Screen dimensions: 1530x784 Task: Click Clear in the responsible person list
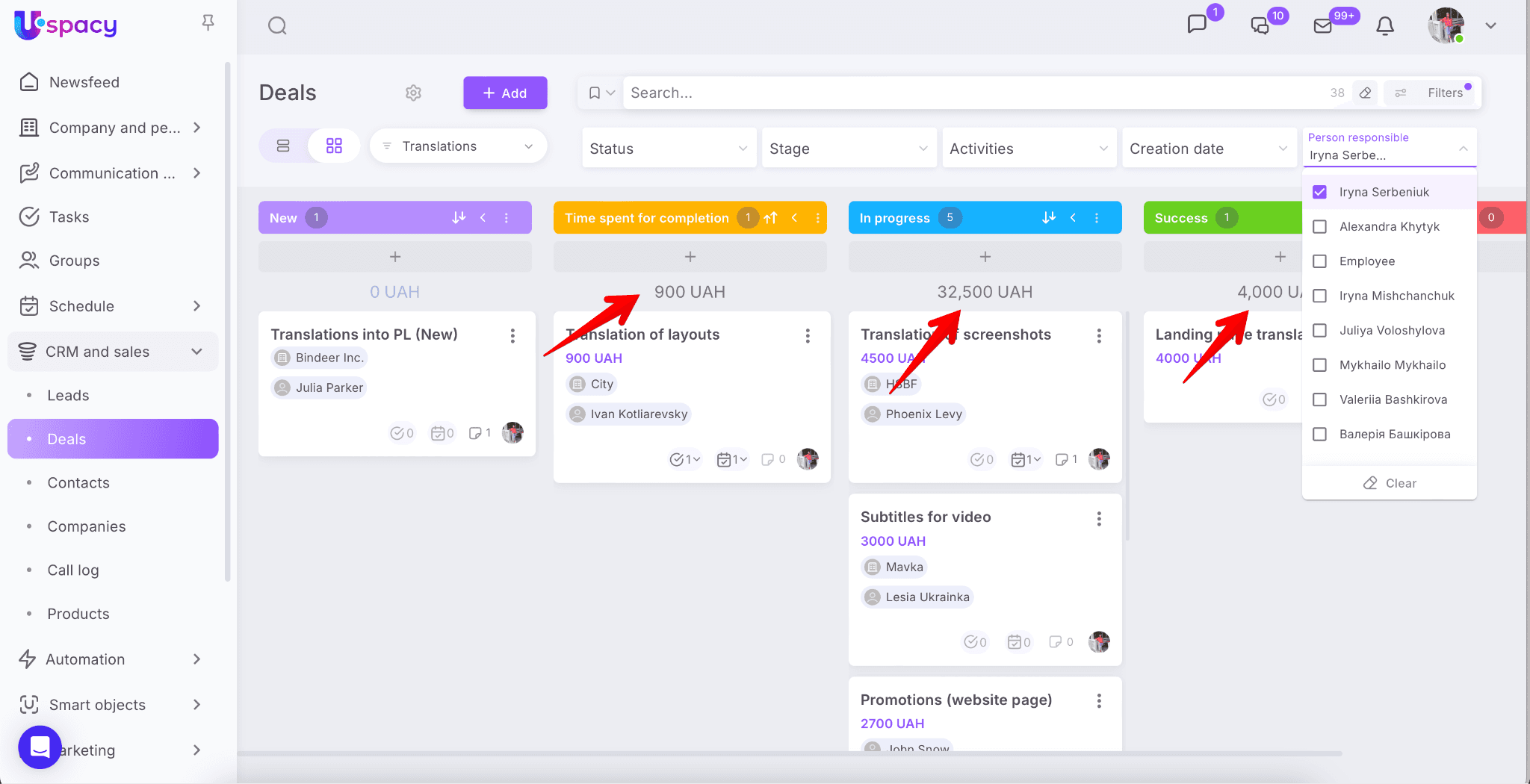[x=1390, y=483]
